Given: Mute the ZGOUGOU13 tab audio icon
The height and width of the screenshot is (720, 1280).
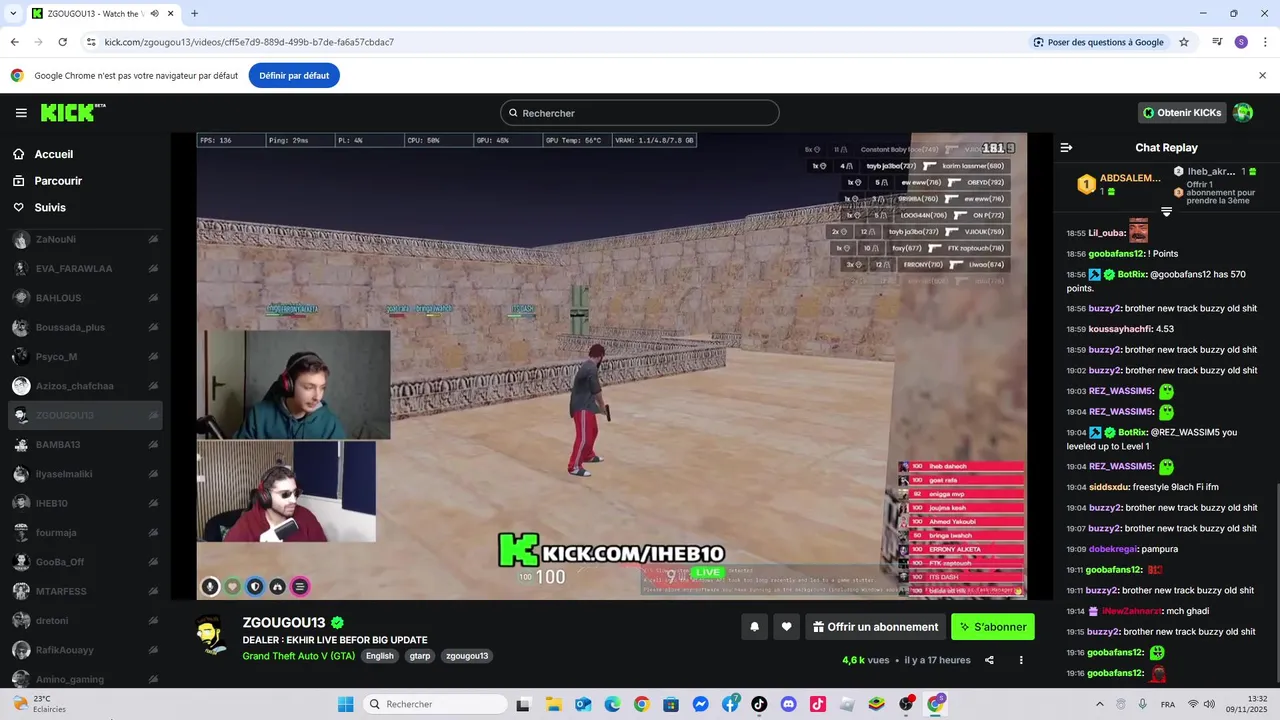Looking at the screenshot, I should (154, 13).
